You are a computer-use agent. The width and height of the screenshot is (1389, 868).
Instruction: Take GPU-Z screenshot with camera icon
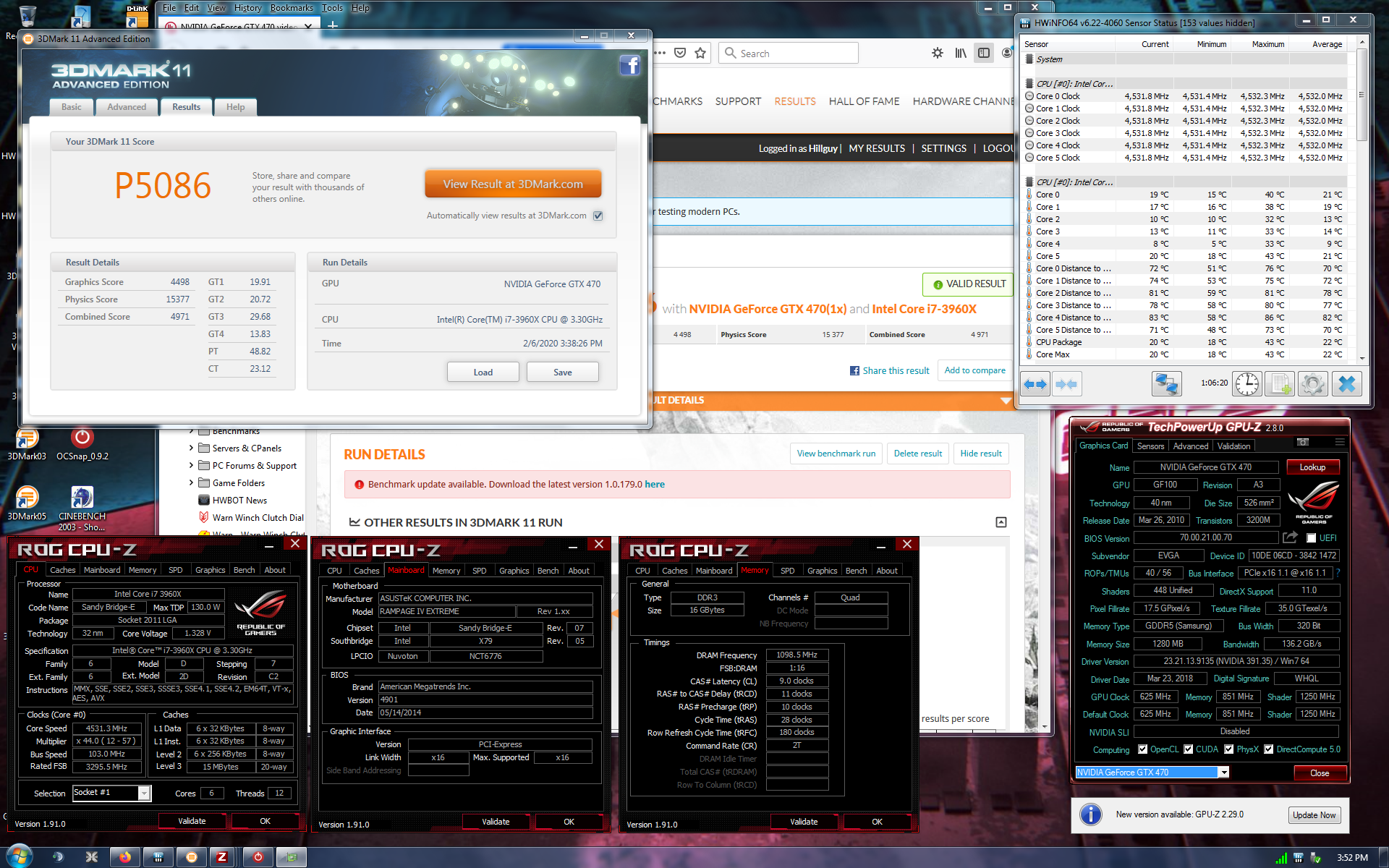1303,442
